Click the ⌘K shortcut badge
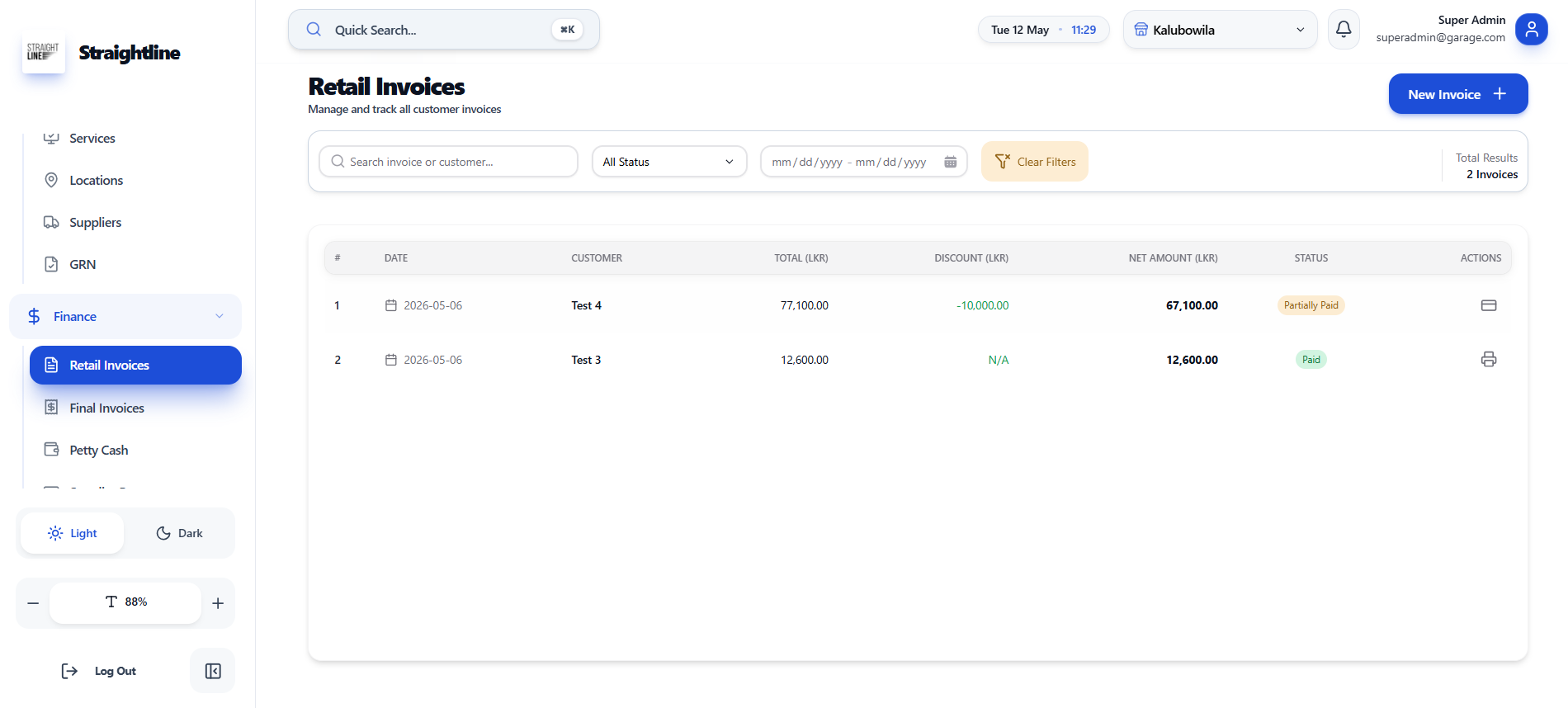The image size is (1568, 708). pos(567,30)
